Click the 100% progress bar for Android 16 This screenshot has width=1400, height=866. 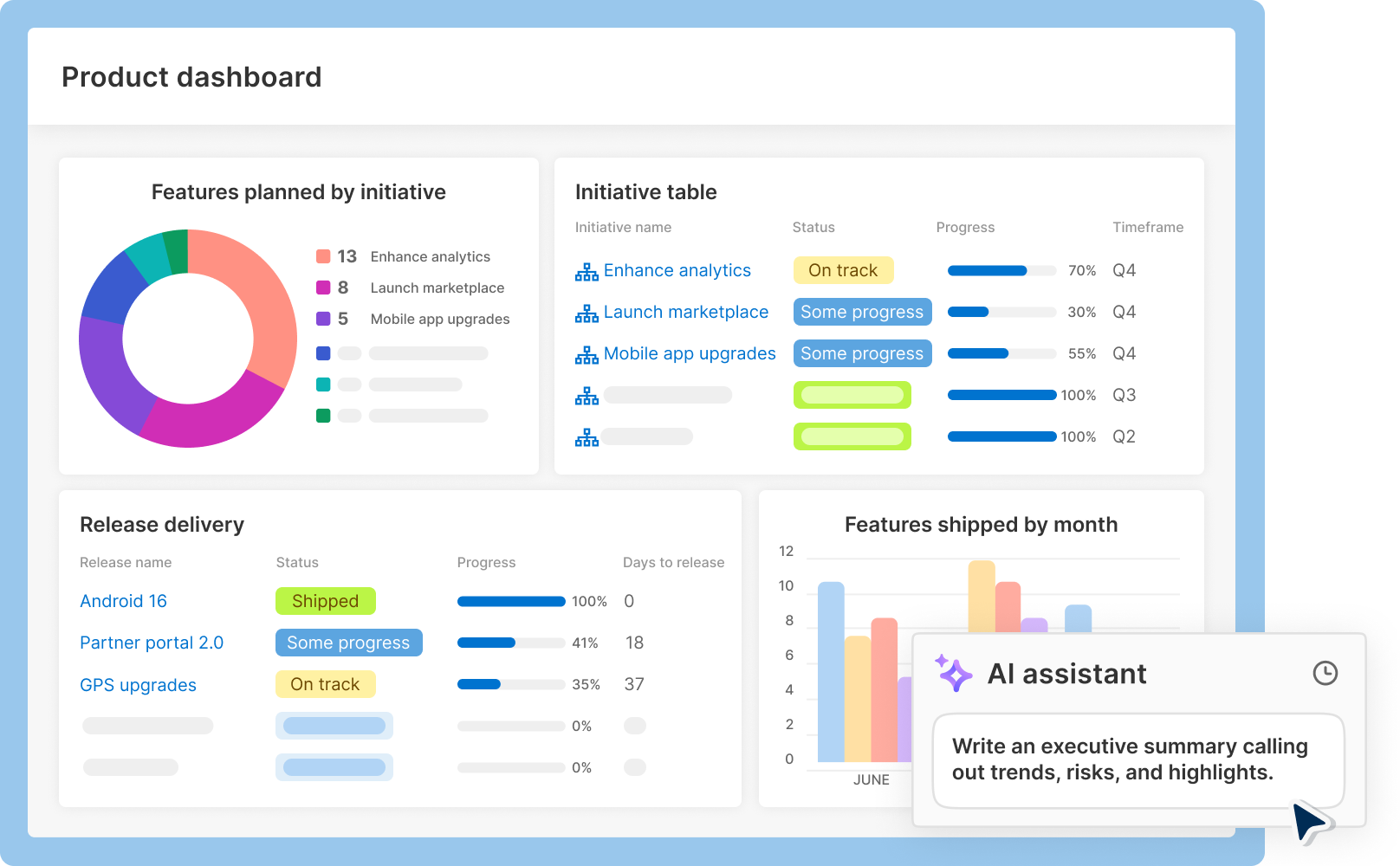[511, 601]
